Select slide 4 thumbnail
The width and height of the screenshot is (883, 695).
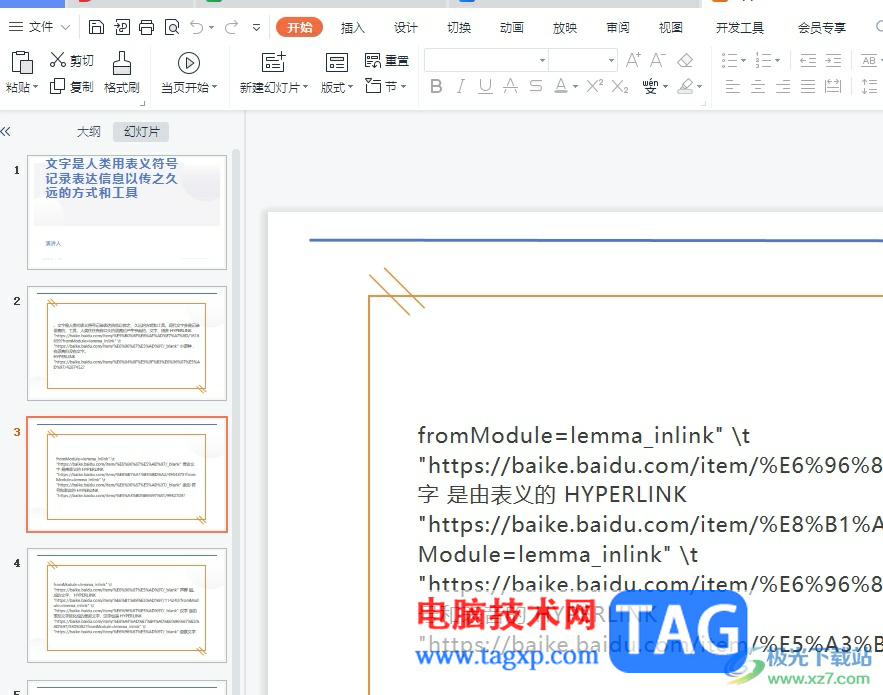click(127, 605)
